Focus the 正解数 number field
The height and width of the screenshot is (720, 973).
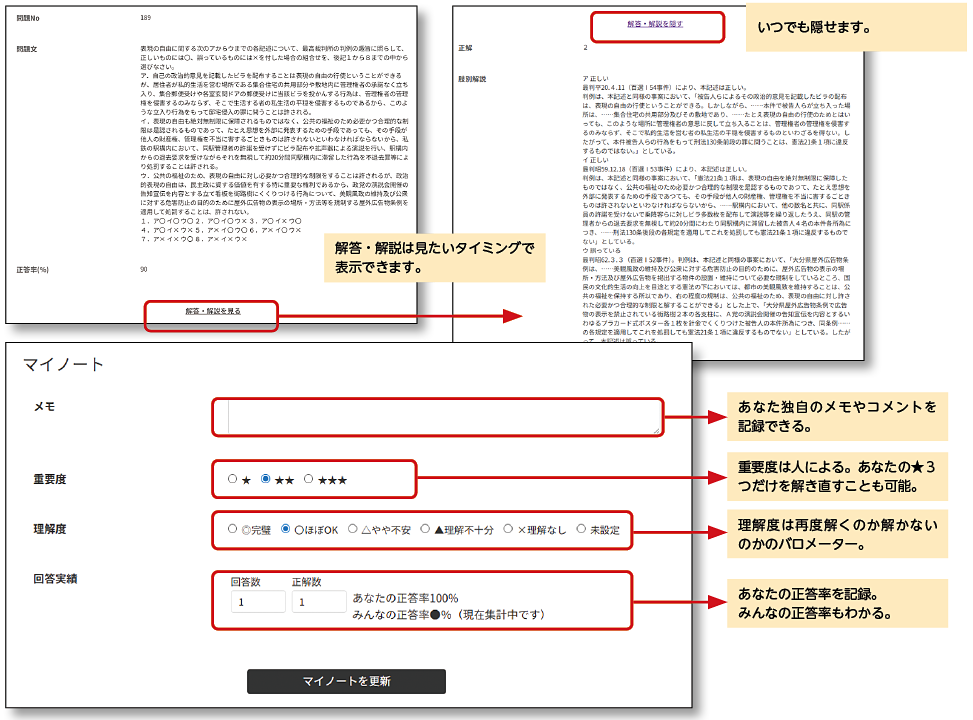(317, 602)
